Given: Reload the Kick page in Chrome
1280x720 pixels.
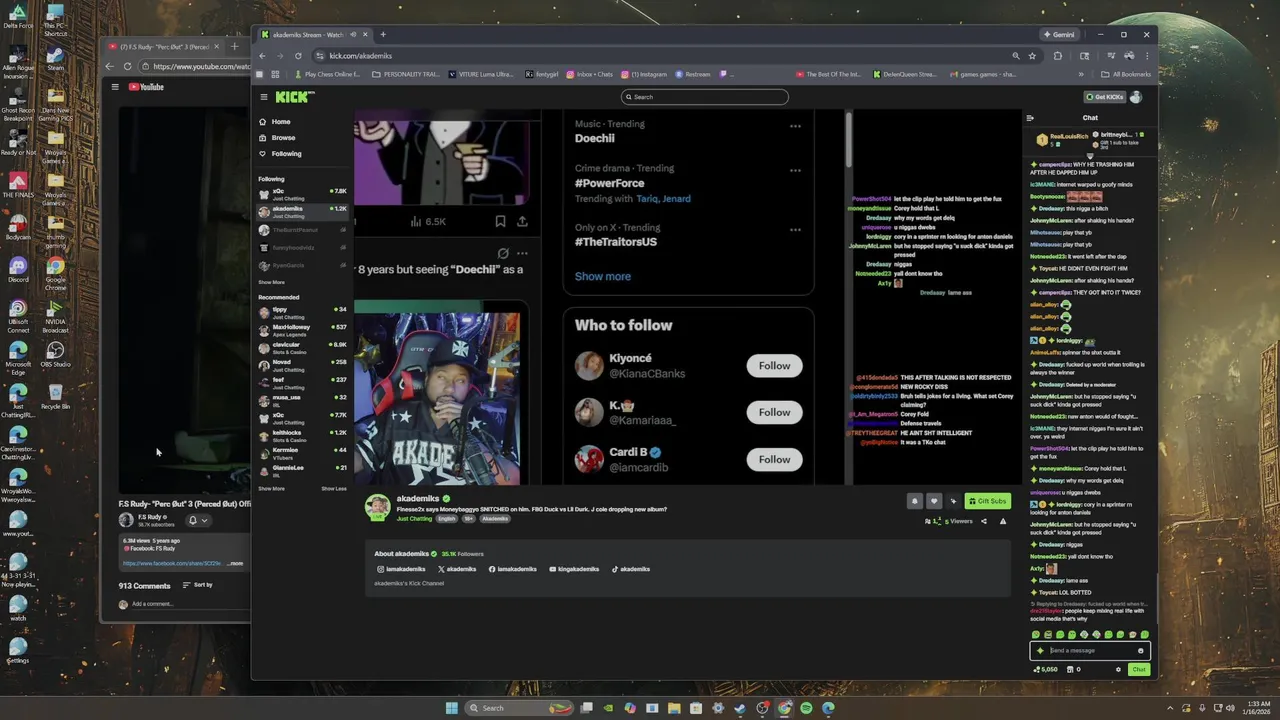Looking at the screenshot, I should [x=298, y=56].
